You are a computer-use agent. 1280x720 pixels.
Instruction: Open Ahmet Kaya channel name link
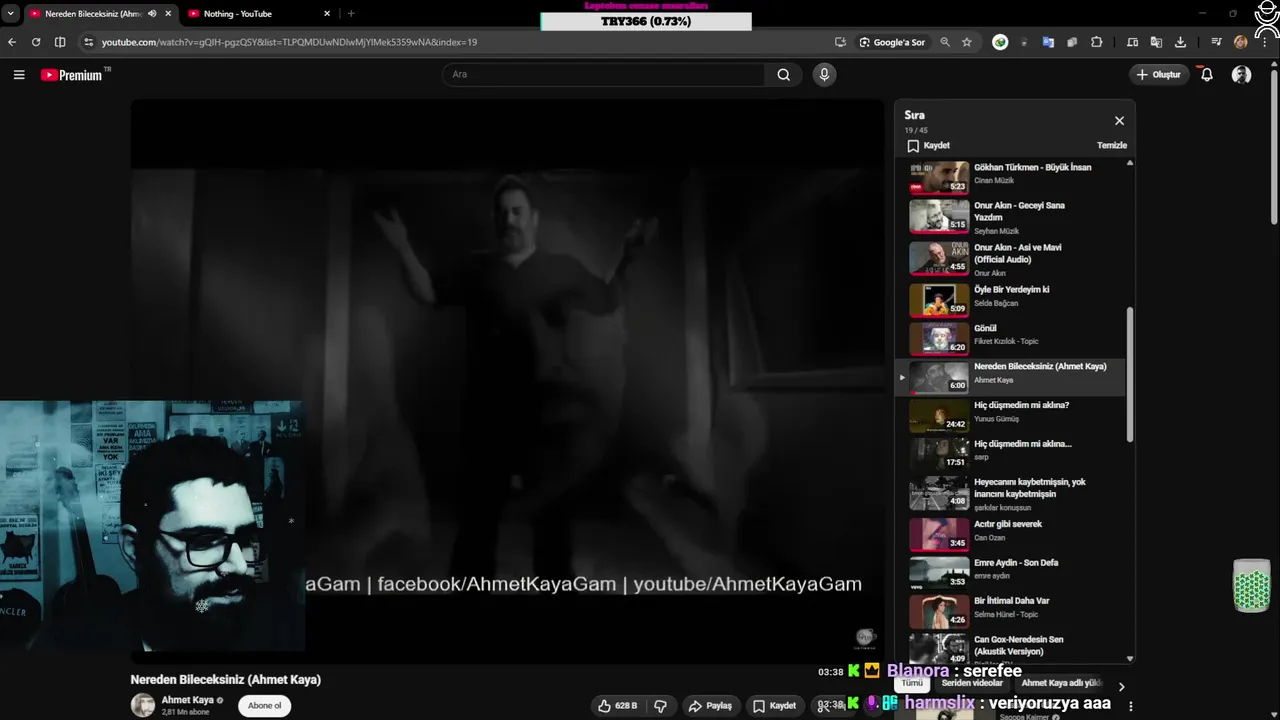[x=188, y=700]
